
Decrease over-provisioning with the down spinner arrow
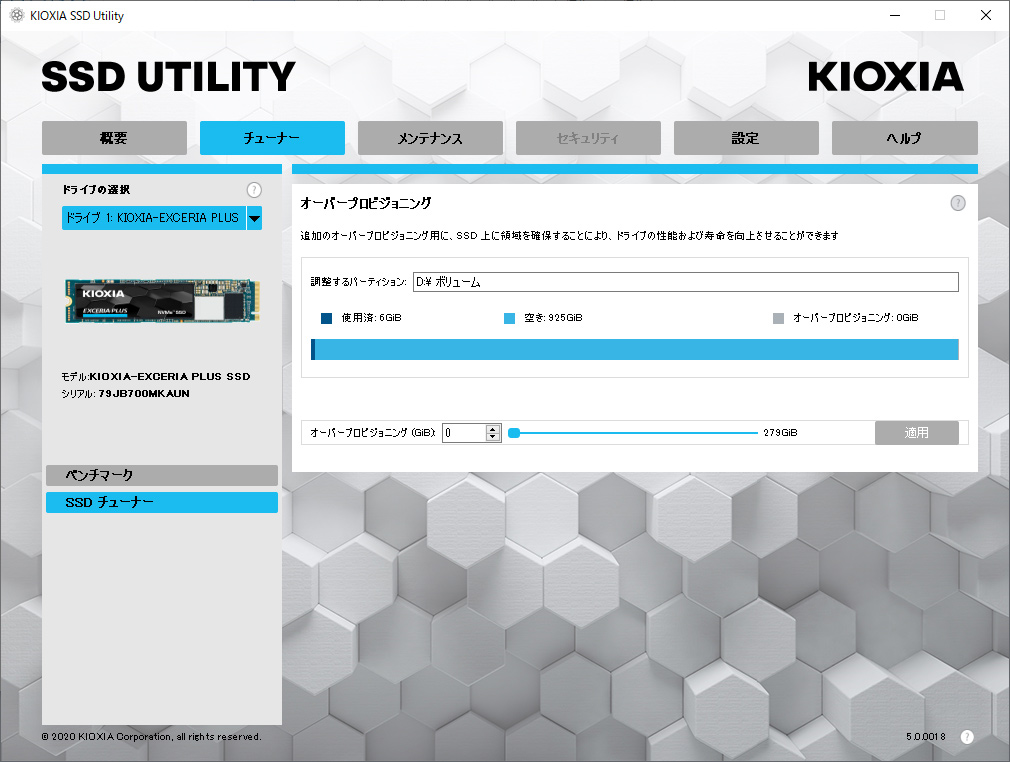[x=493, y=437]
